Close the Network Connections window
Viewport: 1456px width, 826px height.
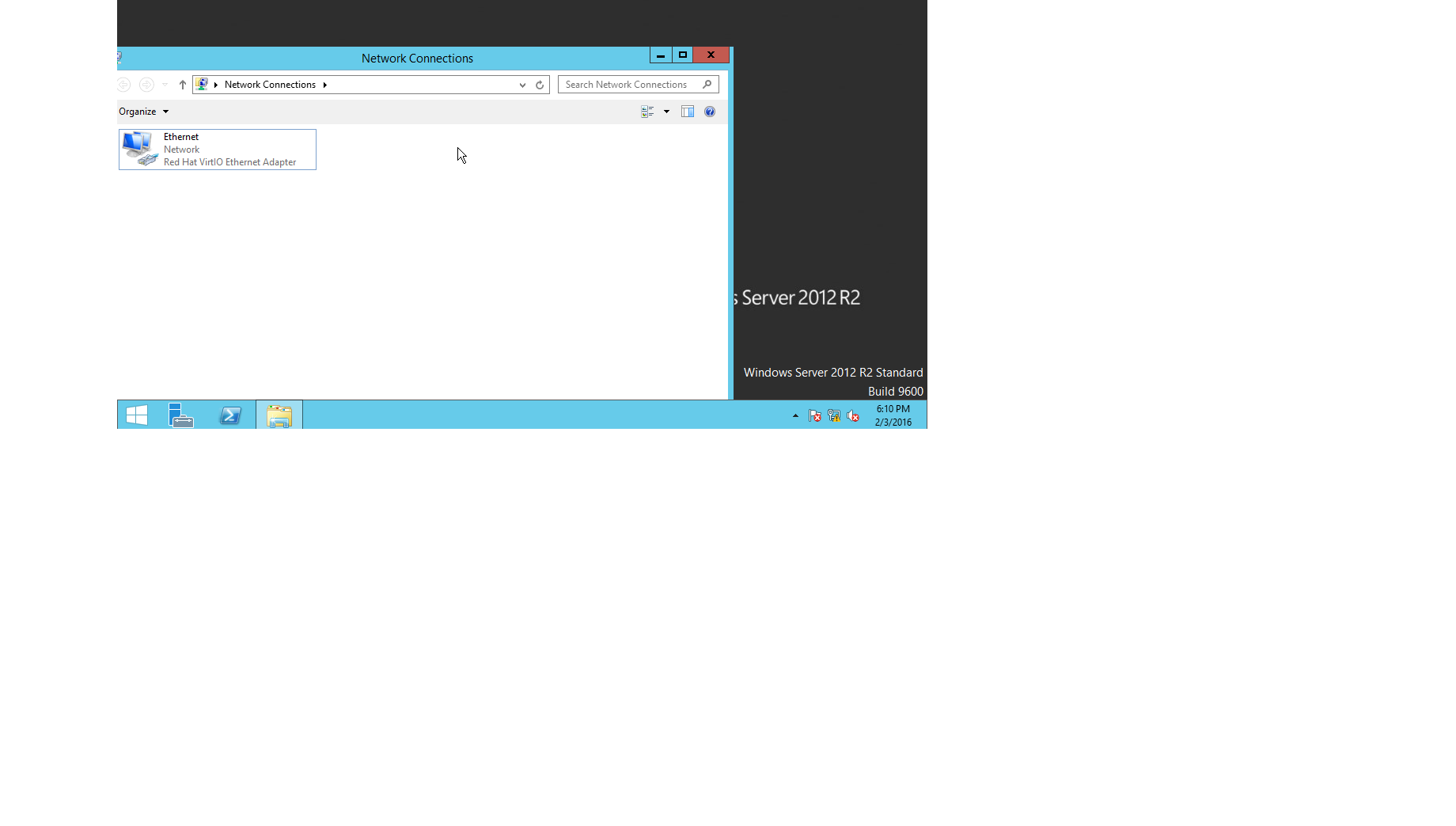click(x=711, y=55)
